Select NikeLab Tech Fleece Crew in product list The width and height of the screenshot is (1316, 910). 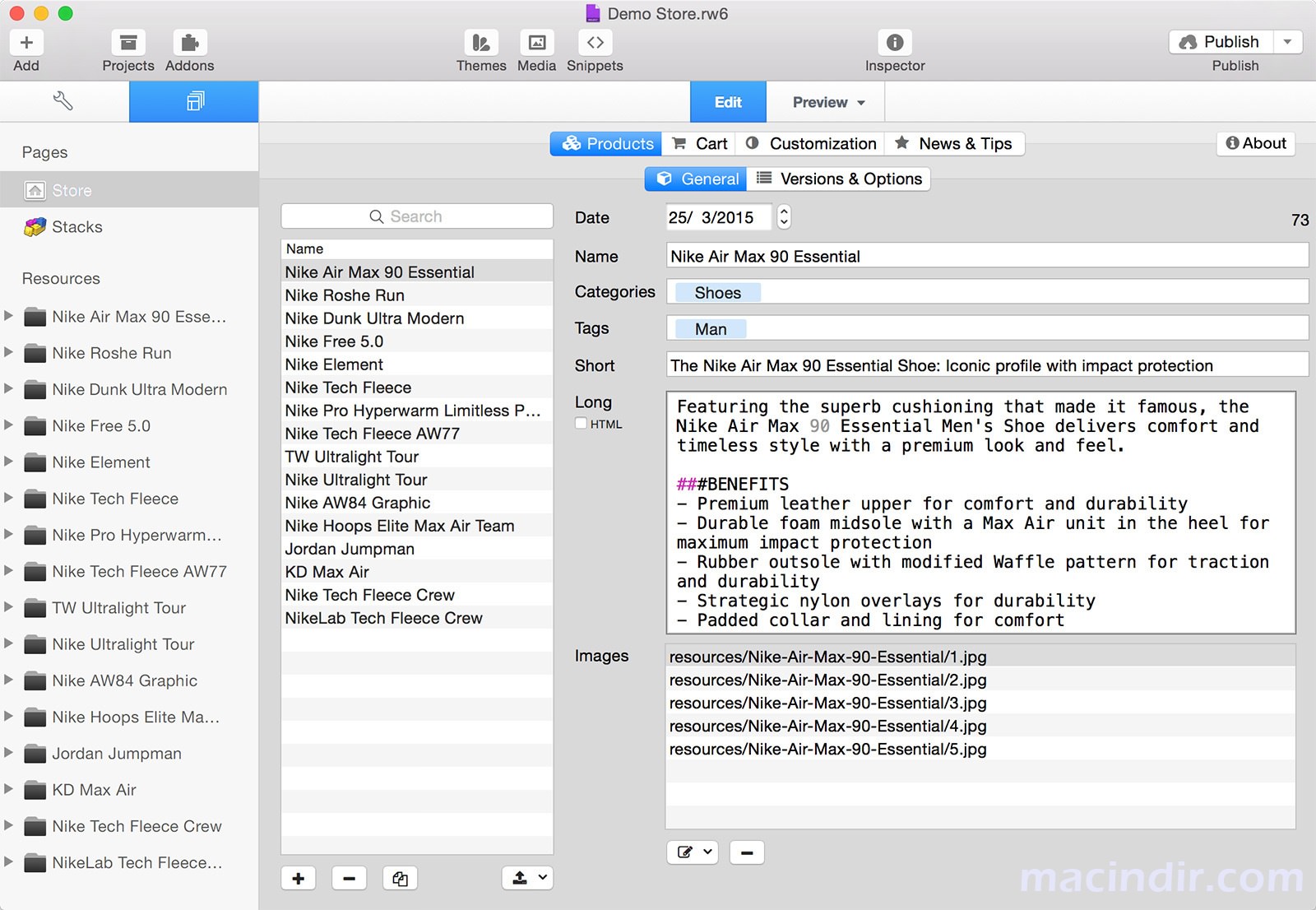coord(417,618)
